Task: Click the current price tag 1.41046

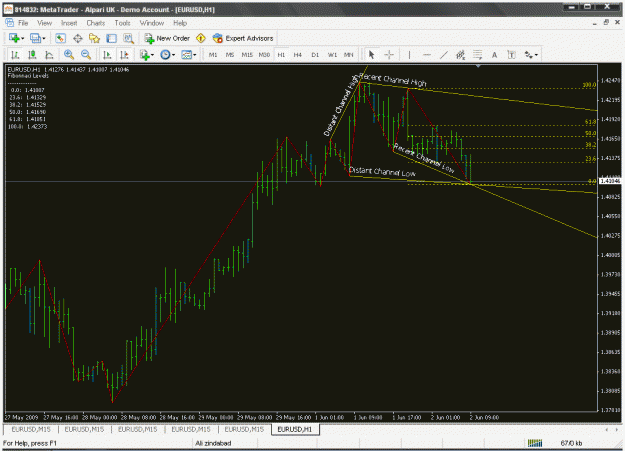Action: pos(610,181)
